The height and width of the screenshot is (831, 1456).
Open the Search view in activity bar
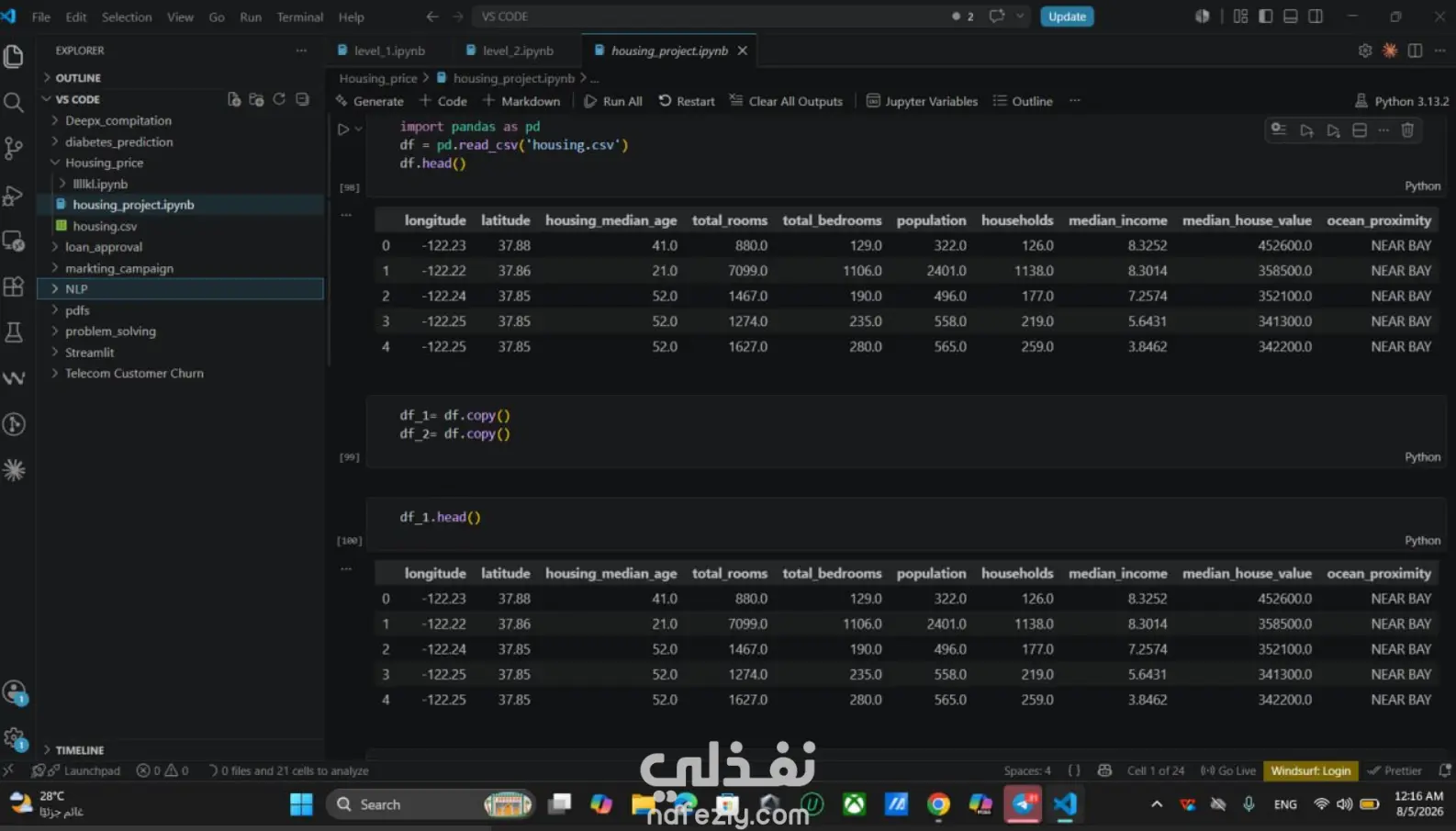(x=14, y=102)
